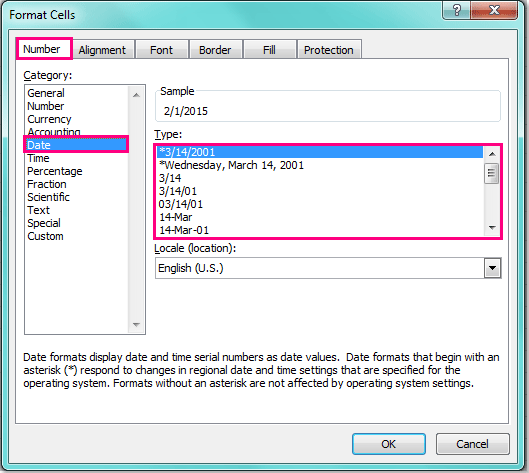Select the Fill tab
Image resolution: width=529 pixels, height=473 pixels.
[269, 50]
